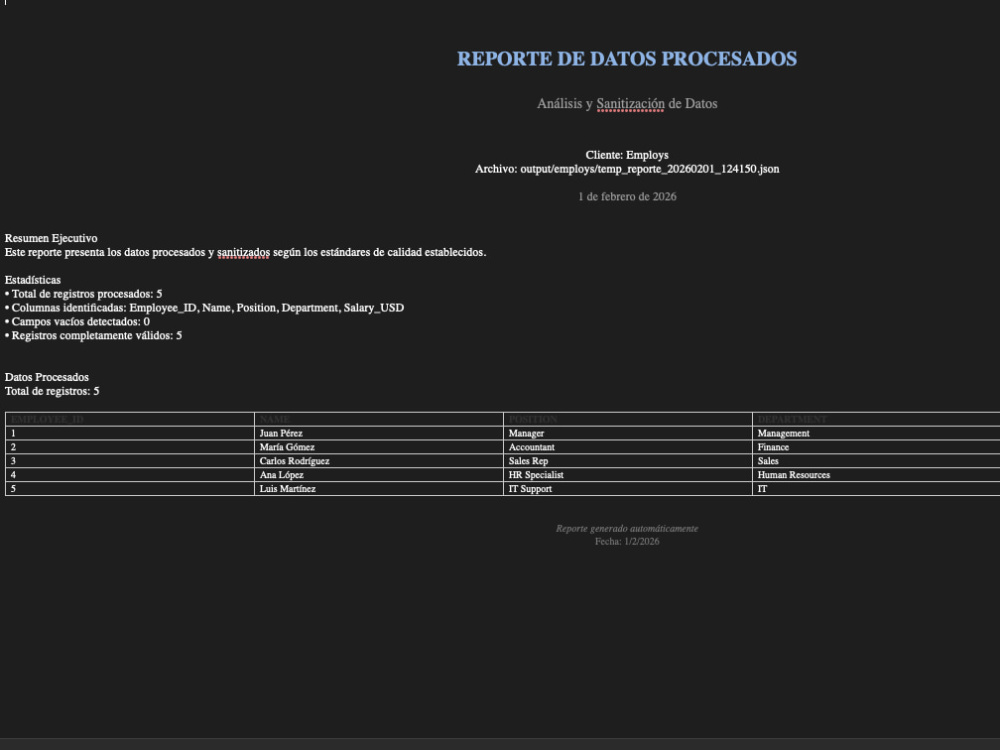Click the position cell Sales Rep
This screenshot has height=750, width=1000.
point(628,461)
